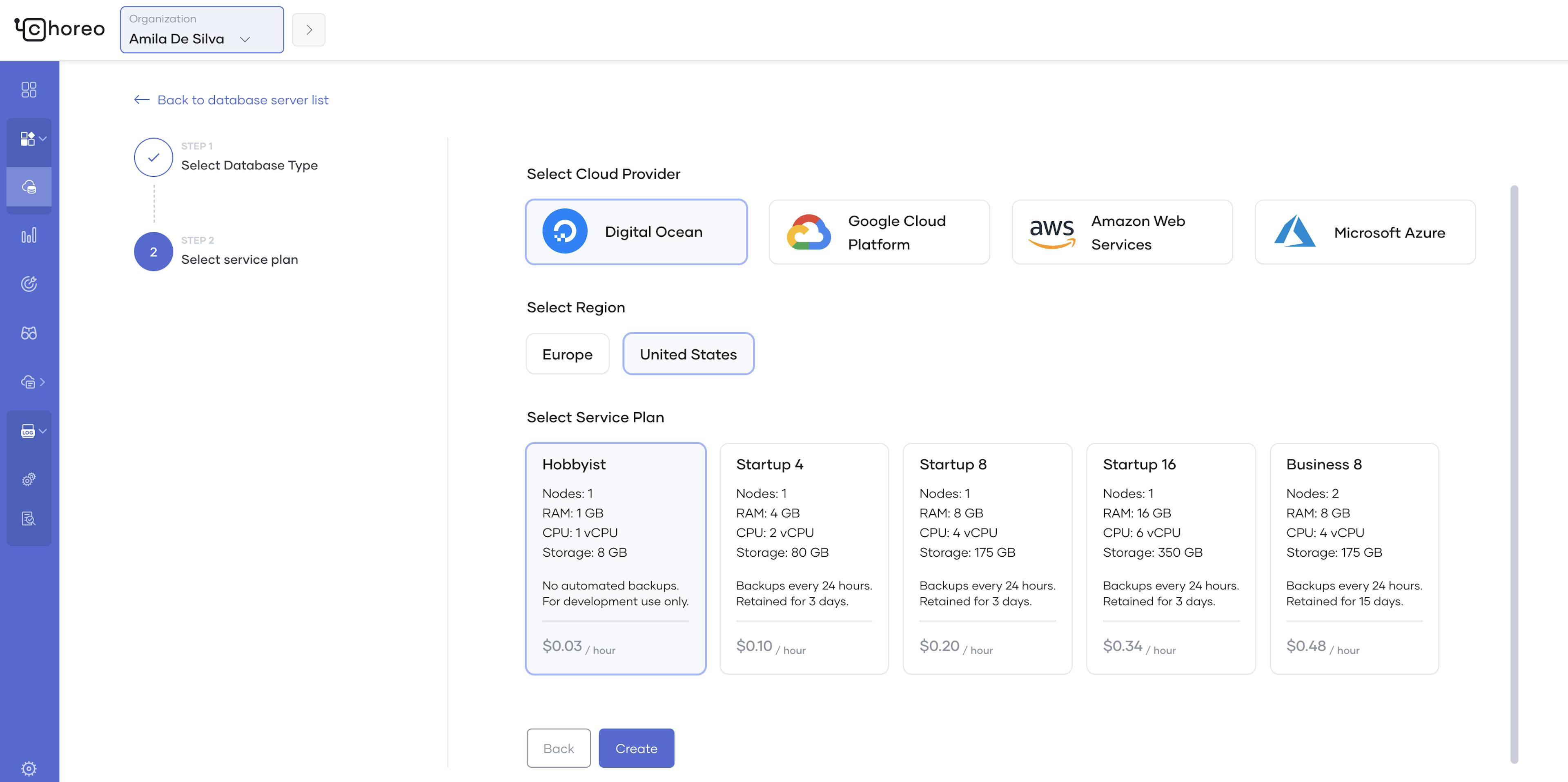Open the bar chart analytics icon in sidebar
This screenshot has width=1568, height=782.
pyautogui.click(x=29, y=235)
